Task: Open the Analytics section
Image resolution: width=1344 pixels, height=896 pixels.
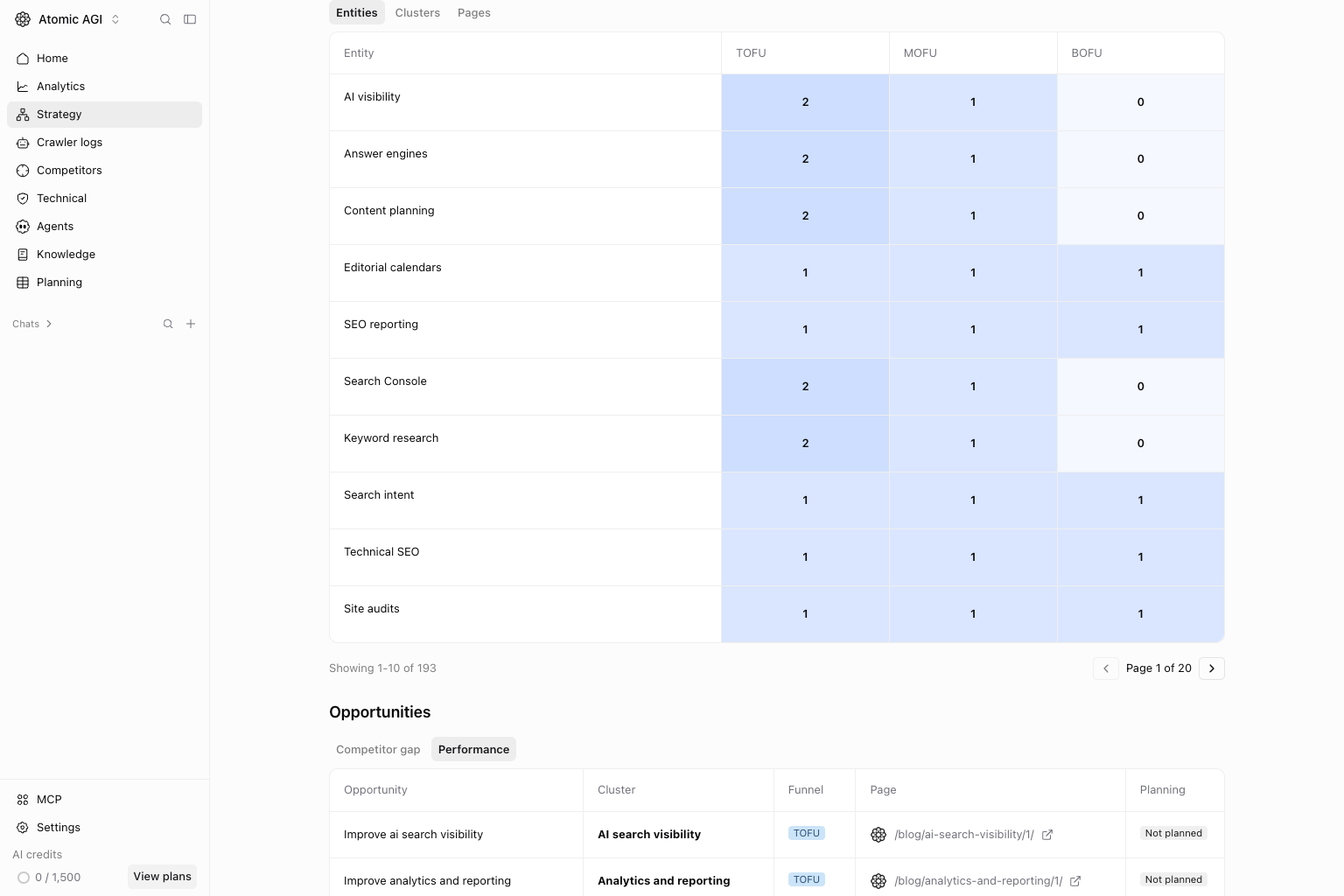Action: click(104, 87)
